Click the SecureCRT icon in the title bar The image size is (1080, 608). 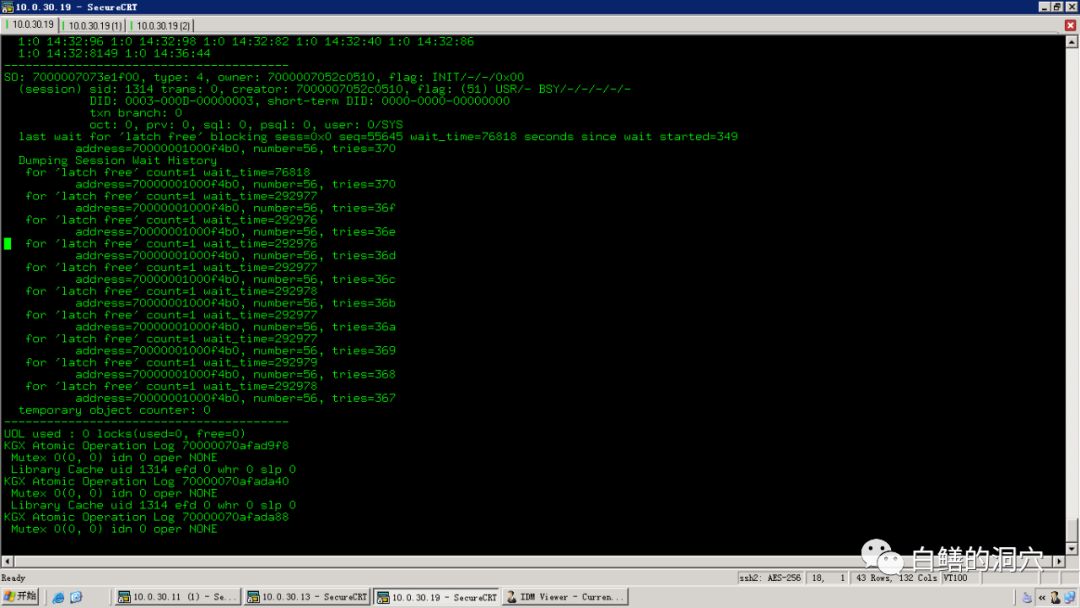tap(7, 7)
